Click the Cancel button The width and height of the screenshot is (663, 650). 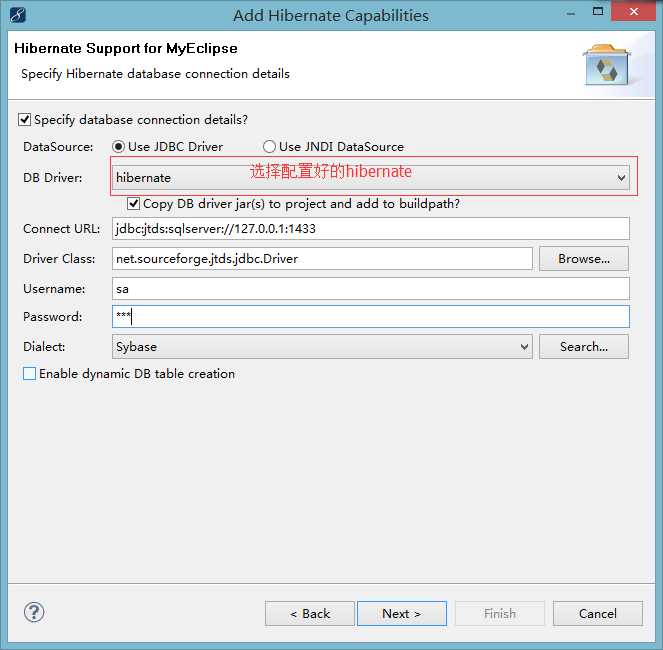[597, 614]
